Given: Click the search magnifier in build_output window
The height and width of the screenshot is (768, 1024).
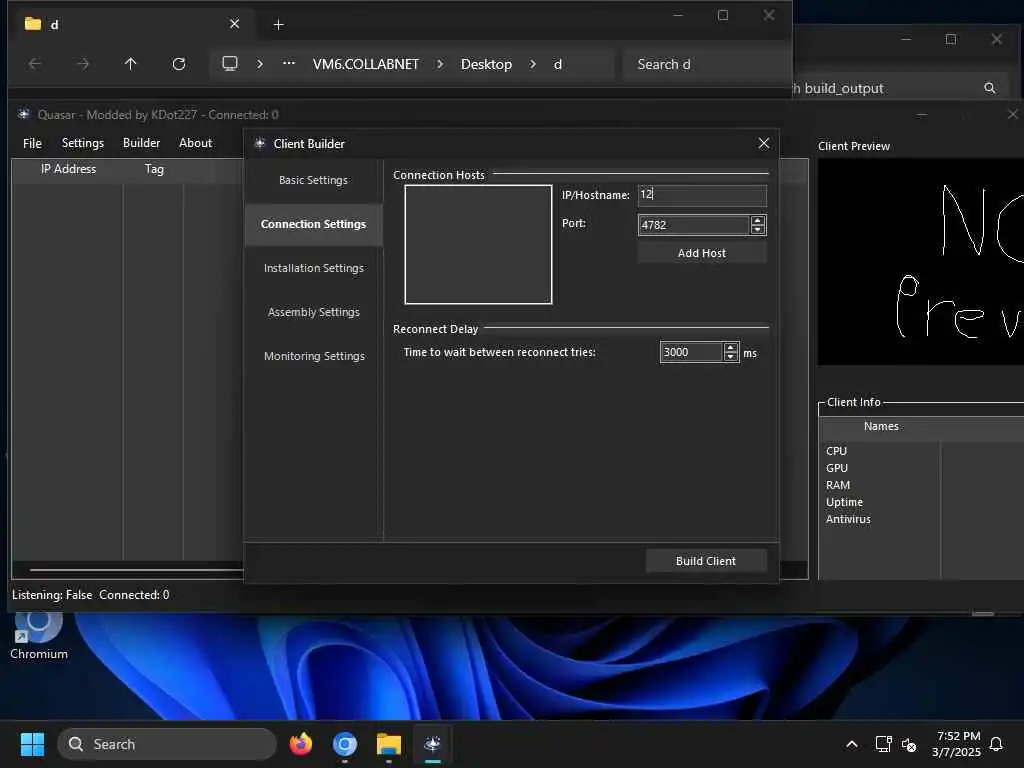Looking at the screenshot, I should (990, 88).
